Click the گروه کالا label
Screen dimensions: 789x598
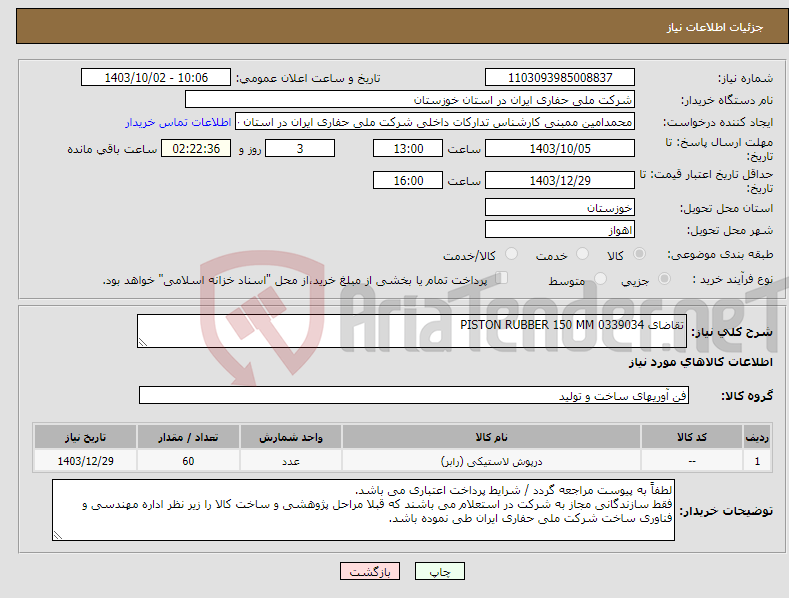(x=747, y=396)
